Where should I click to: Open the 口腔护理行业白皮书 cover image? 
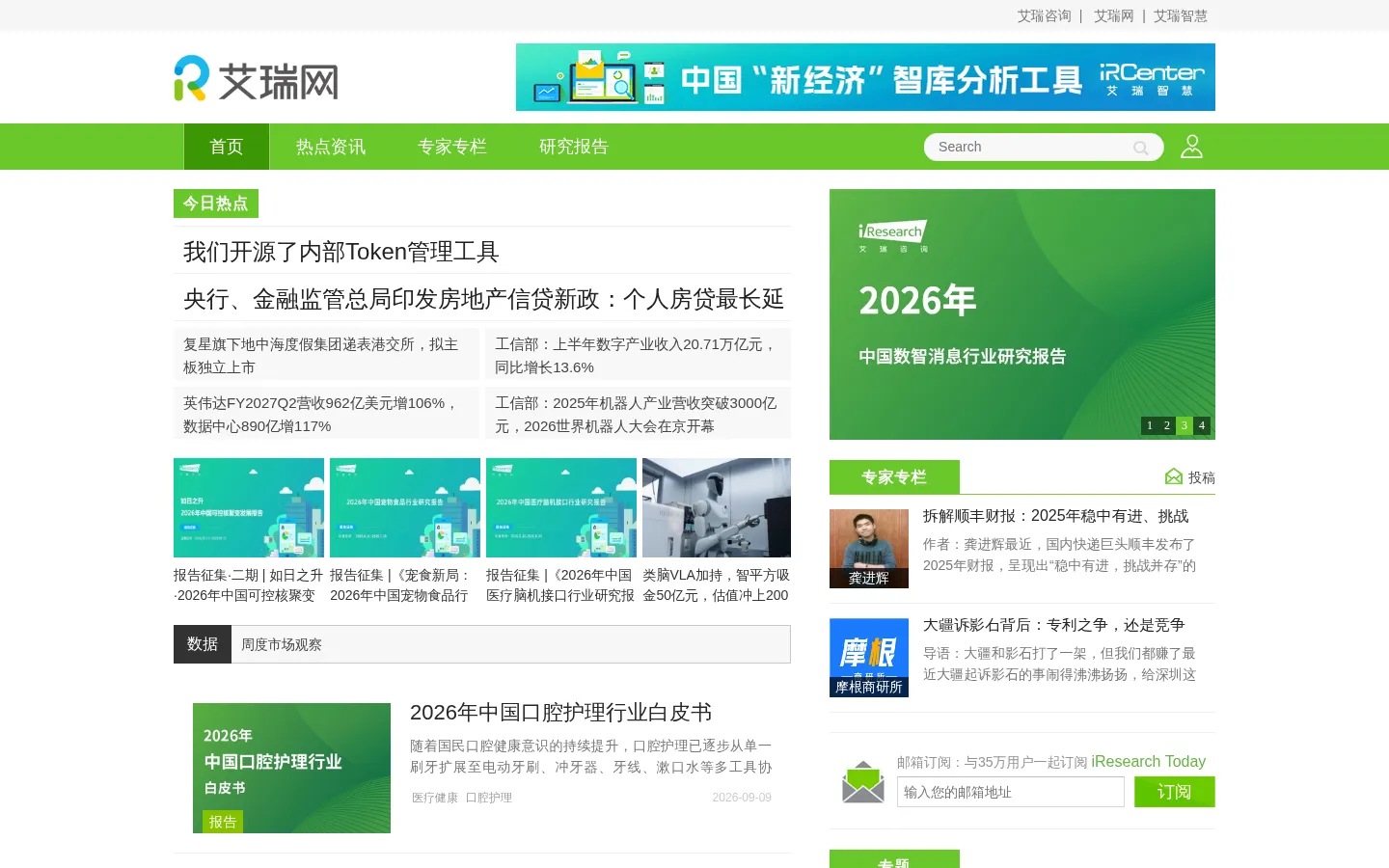coord(291,768)
